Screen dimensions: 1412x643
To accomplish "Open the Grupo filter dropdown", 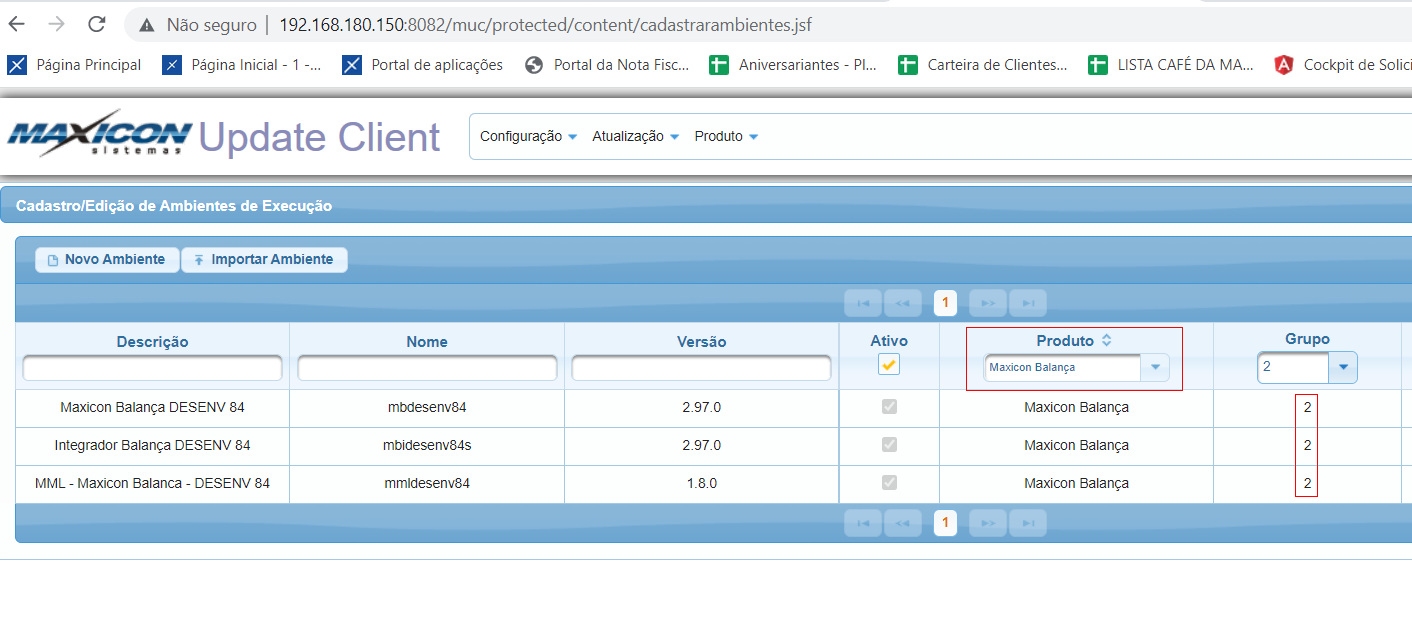I will click(1342, 367).
